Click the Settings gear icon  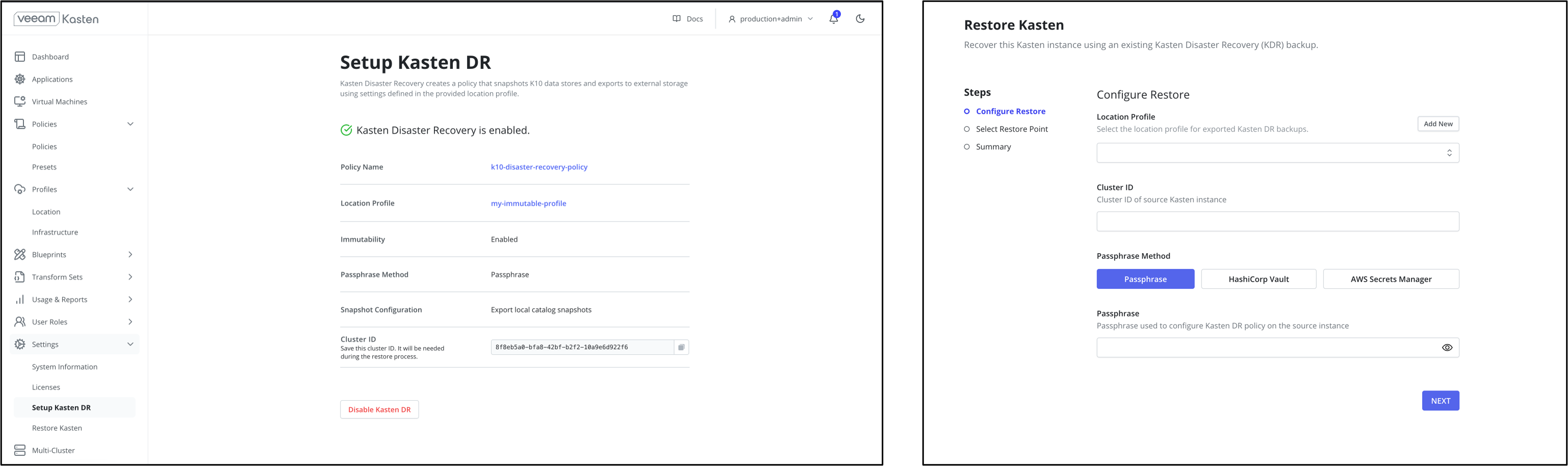coord(20,344)
